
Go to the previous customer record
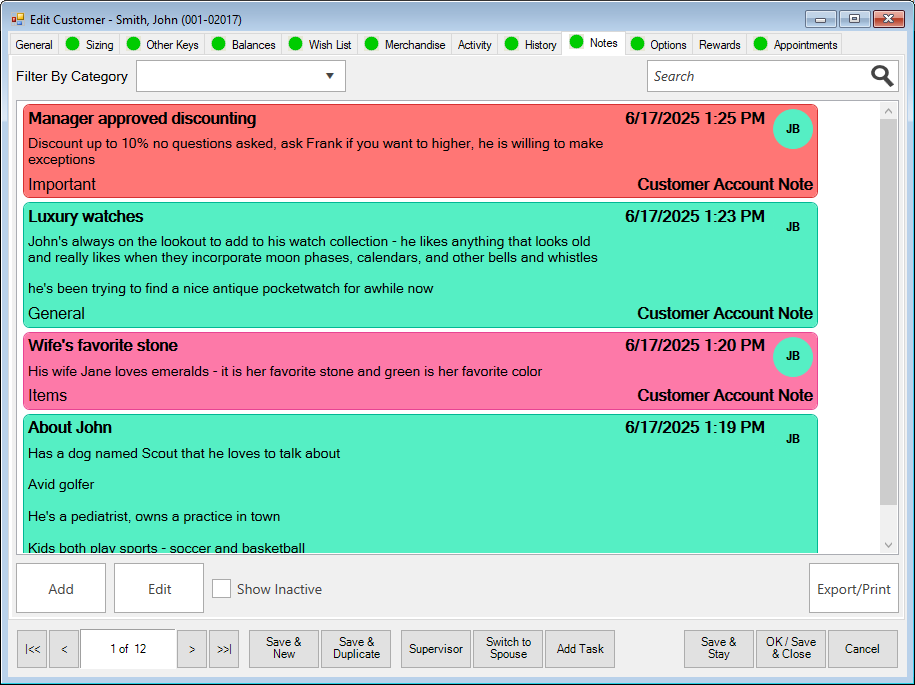(64, 649)
